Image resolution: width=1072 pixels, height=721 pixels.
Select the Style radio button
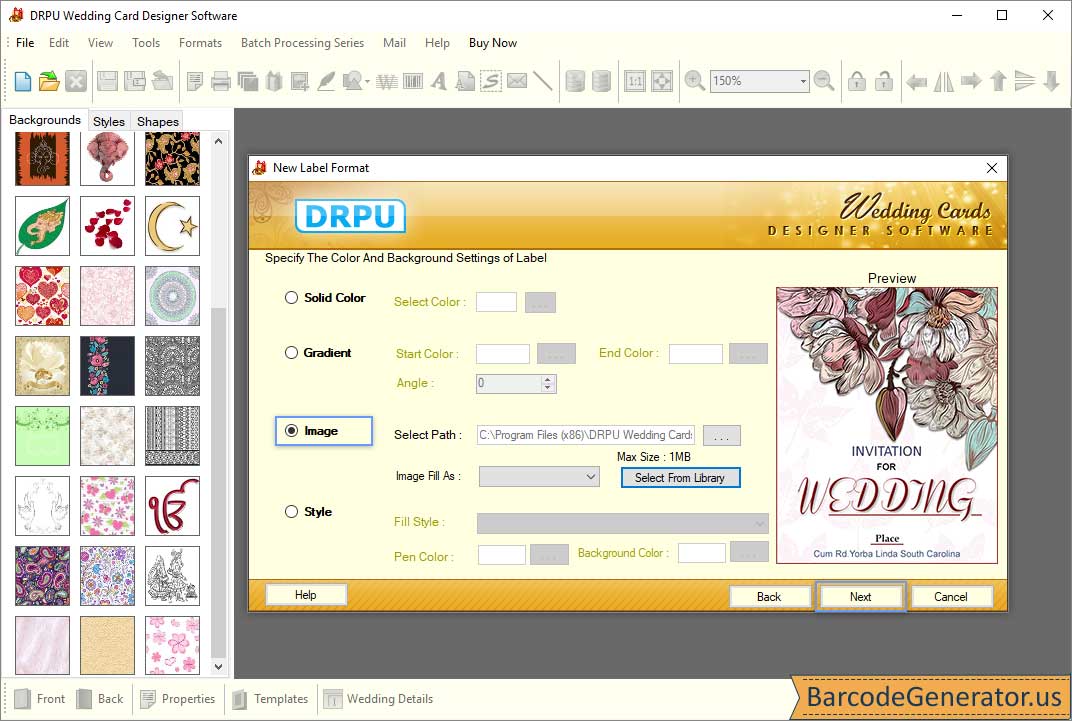pos(291,511)
